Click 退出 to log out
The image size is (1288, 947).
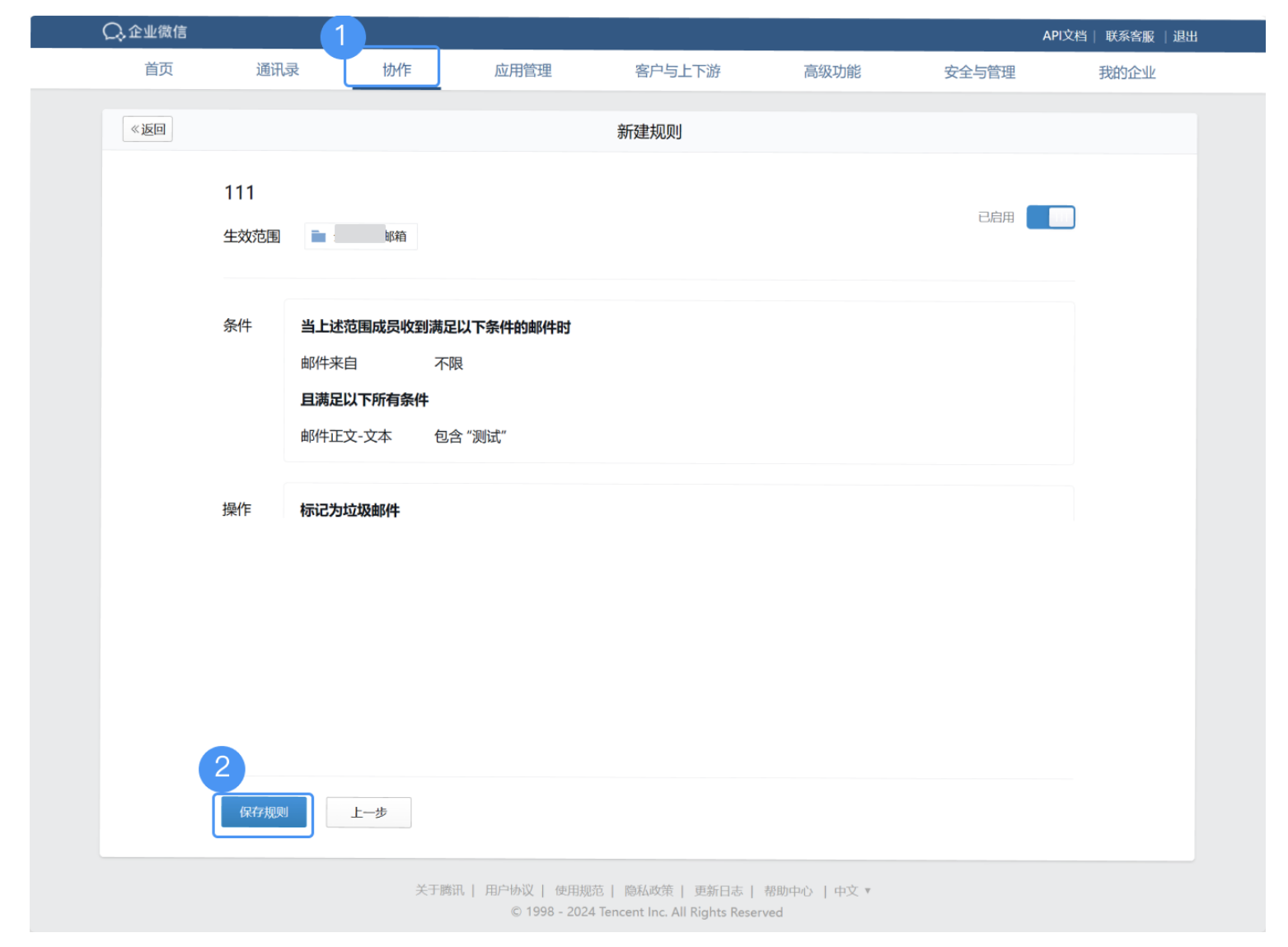pyautogui.click(x=1185, y=36)
